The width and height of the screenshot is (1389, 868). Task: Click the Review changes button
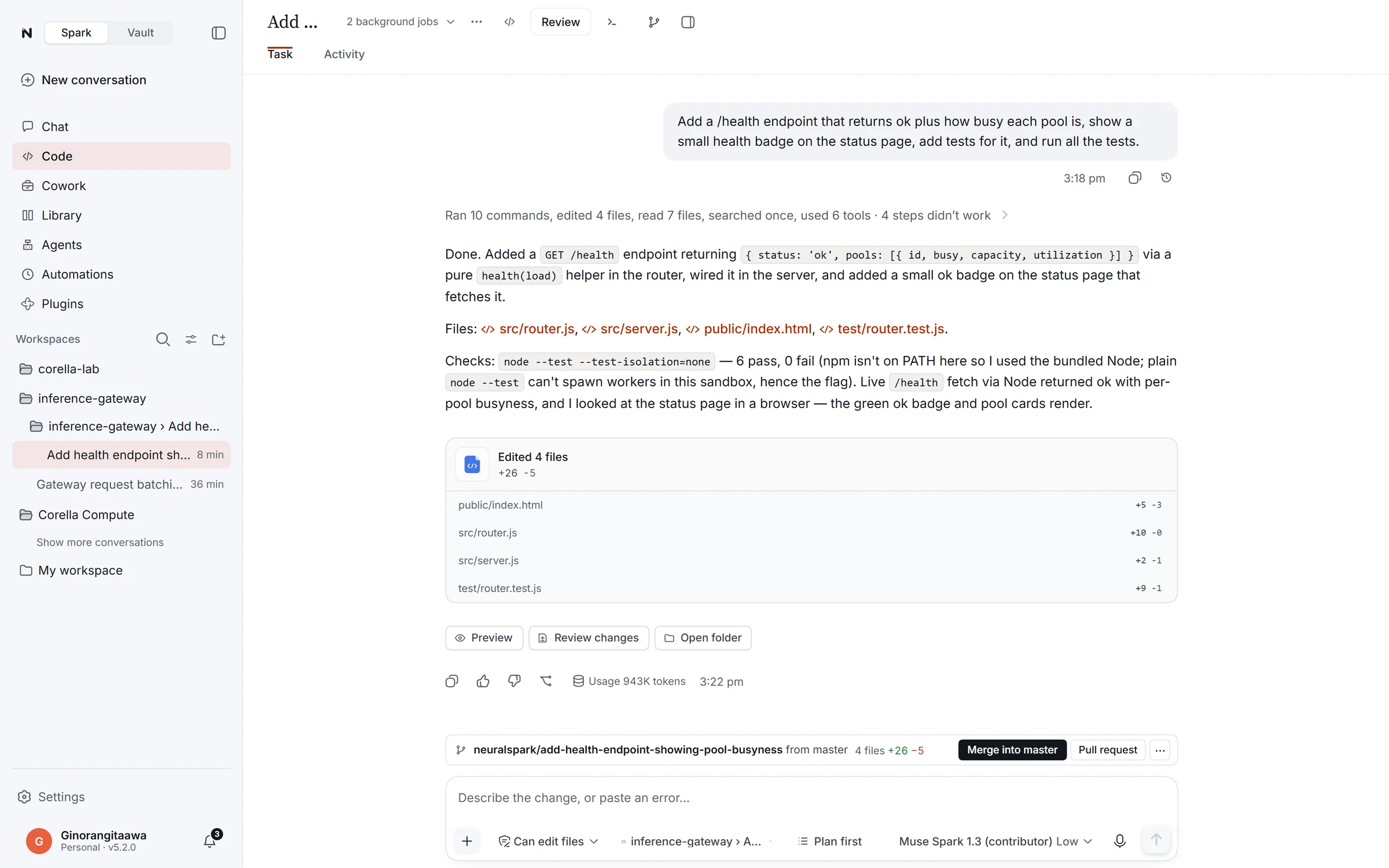[x=589, y=637]
